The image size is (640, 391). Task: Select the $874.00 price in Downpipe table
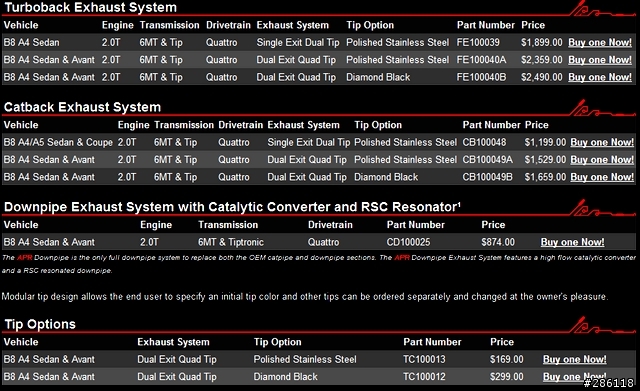pos(498,242)
